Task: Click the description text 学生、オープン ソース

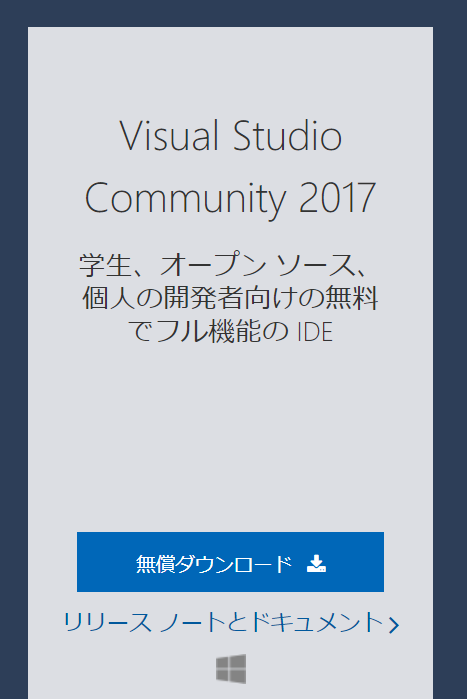Action: click(x=230, y=298)
